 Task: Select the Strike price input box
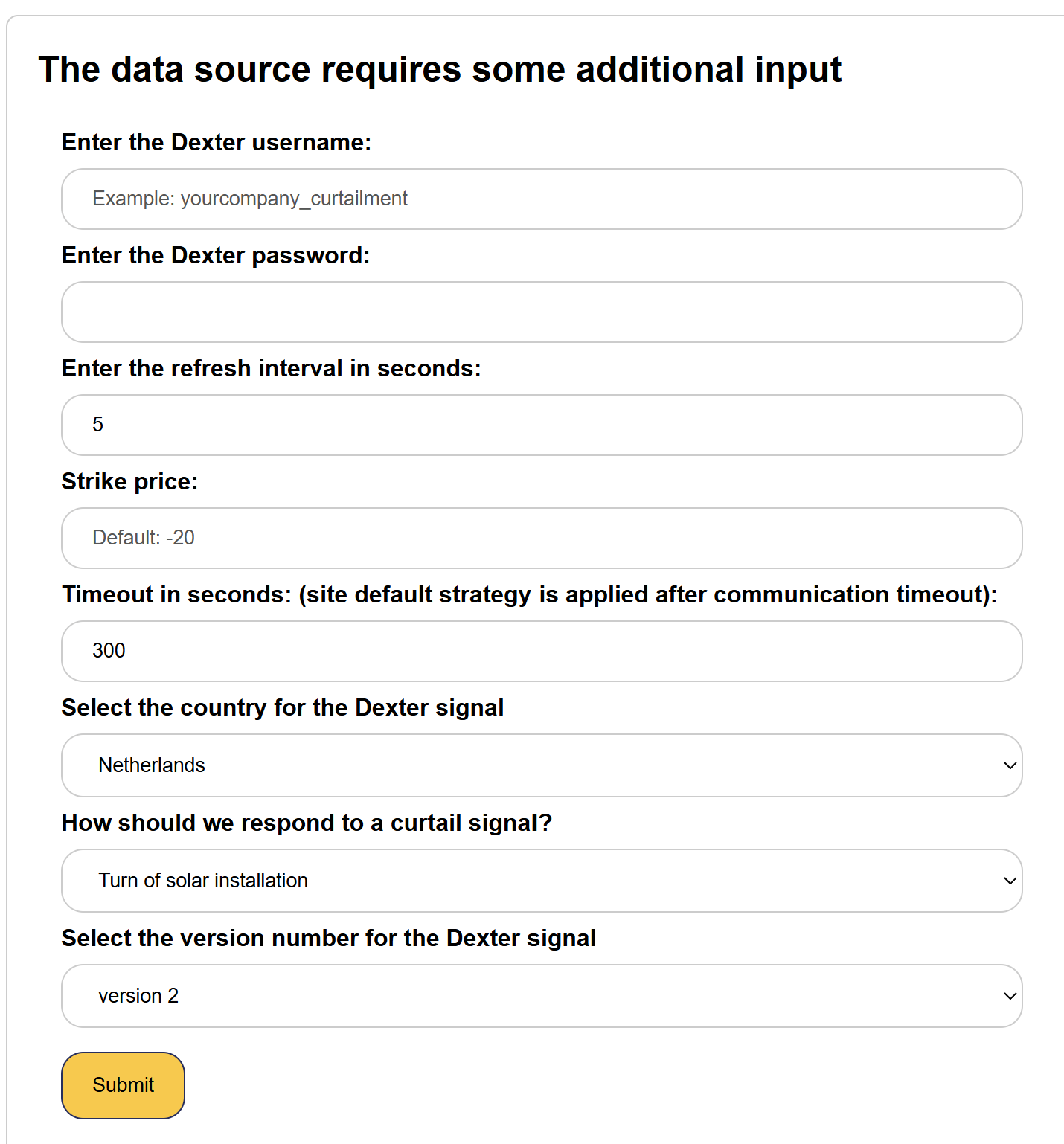tap(541, 538)
